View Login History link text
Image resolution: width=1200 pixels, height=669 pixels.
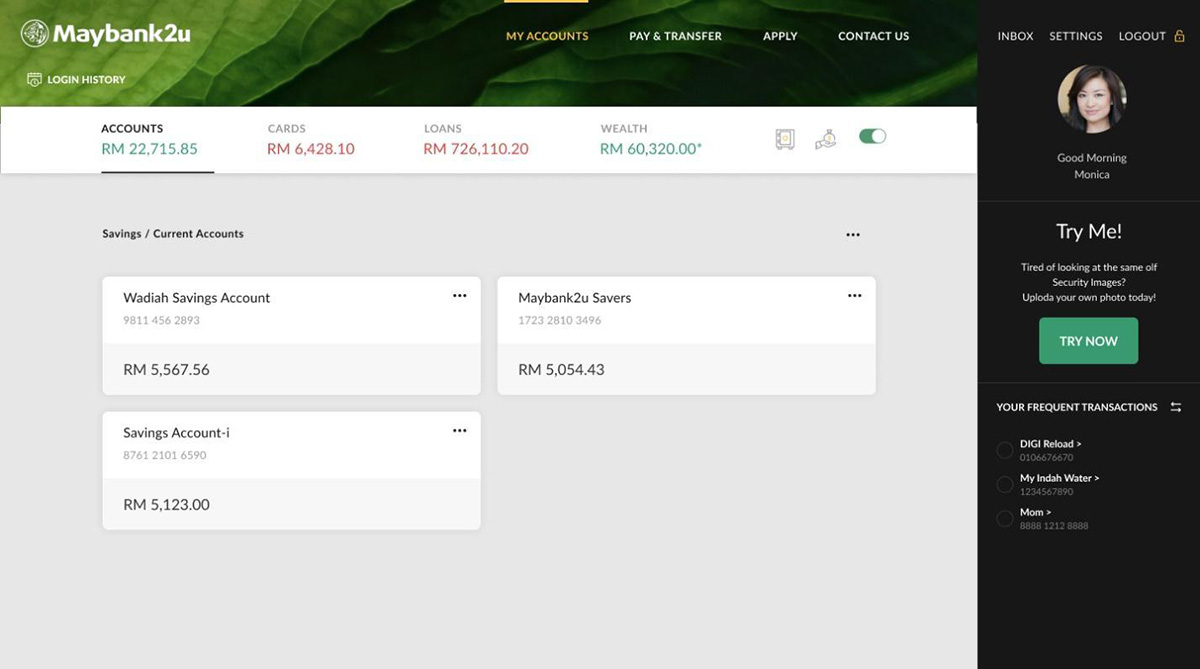coord(87,79)
